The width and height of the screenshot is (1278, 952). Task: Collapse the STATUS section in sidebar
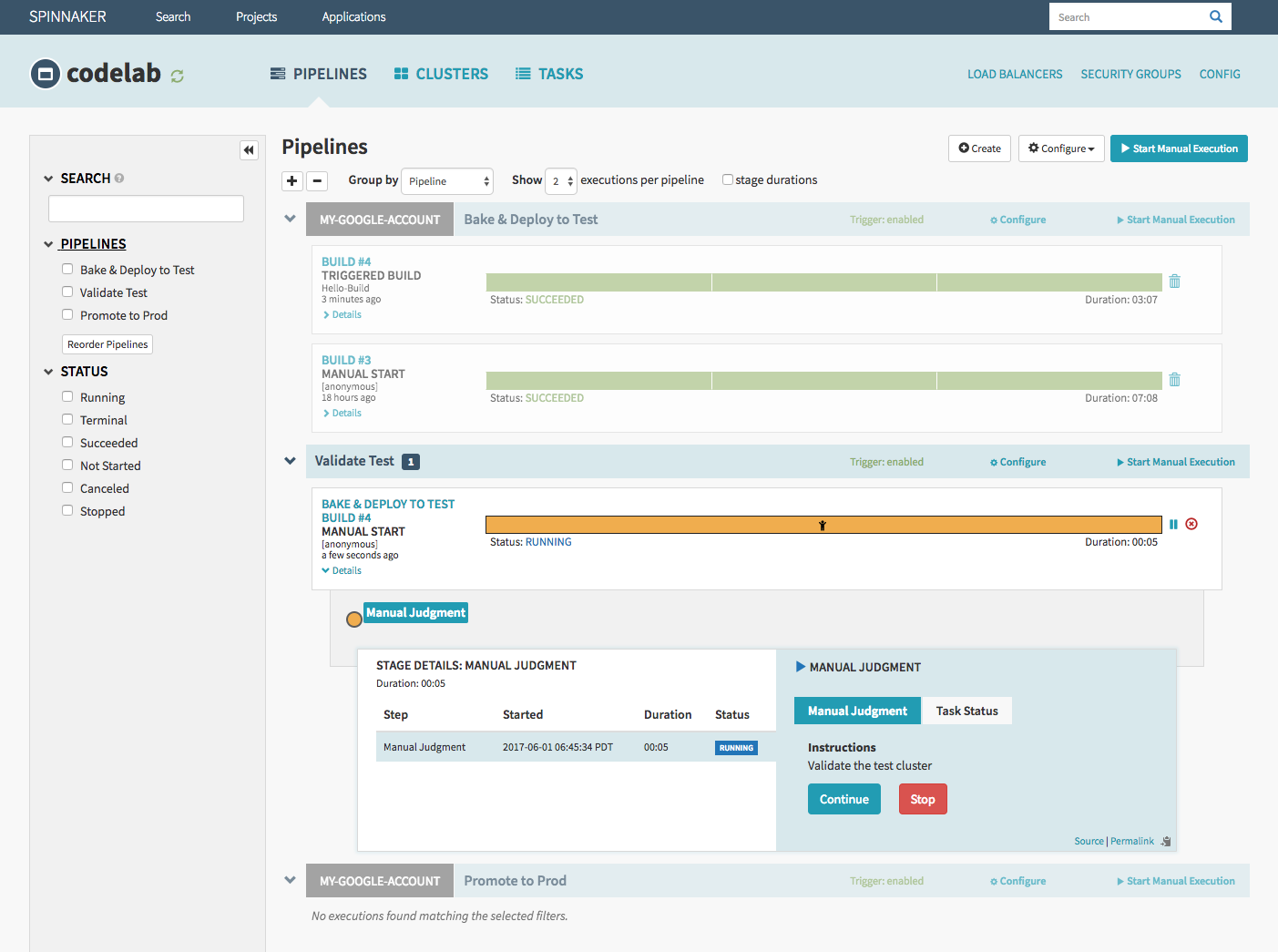click(48, 372)
